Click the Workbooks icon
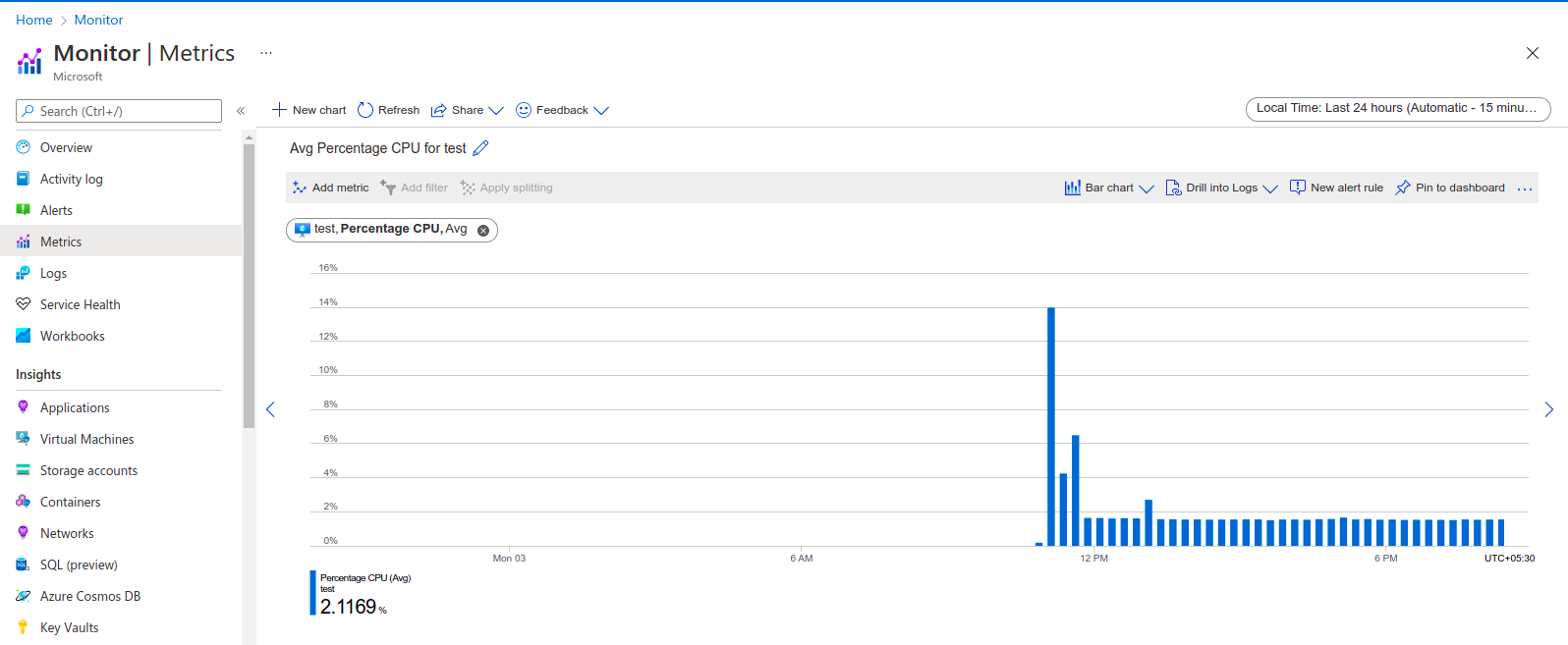Viewport: 1568px width, 645px height. [24, 336]
